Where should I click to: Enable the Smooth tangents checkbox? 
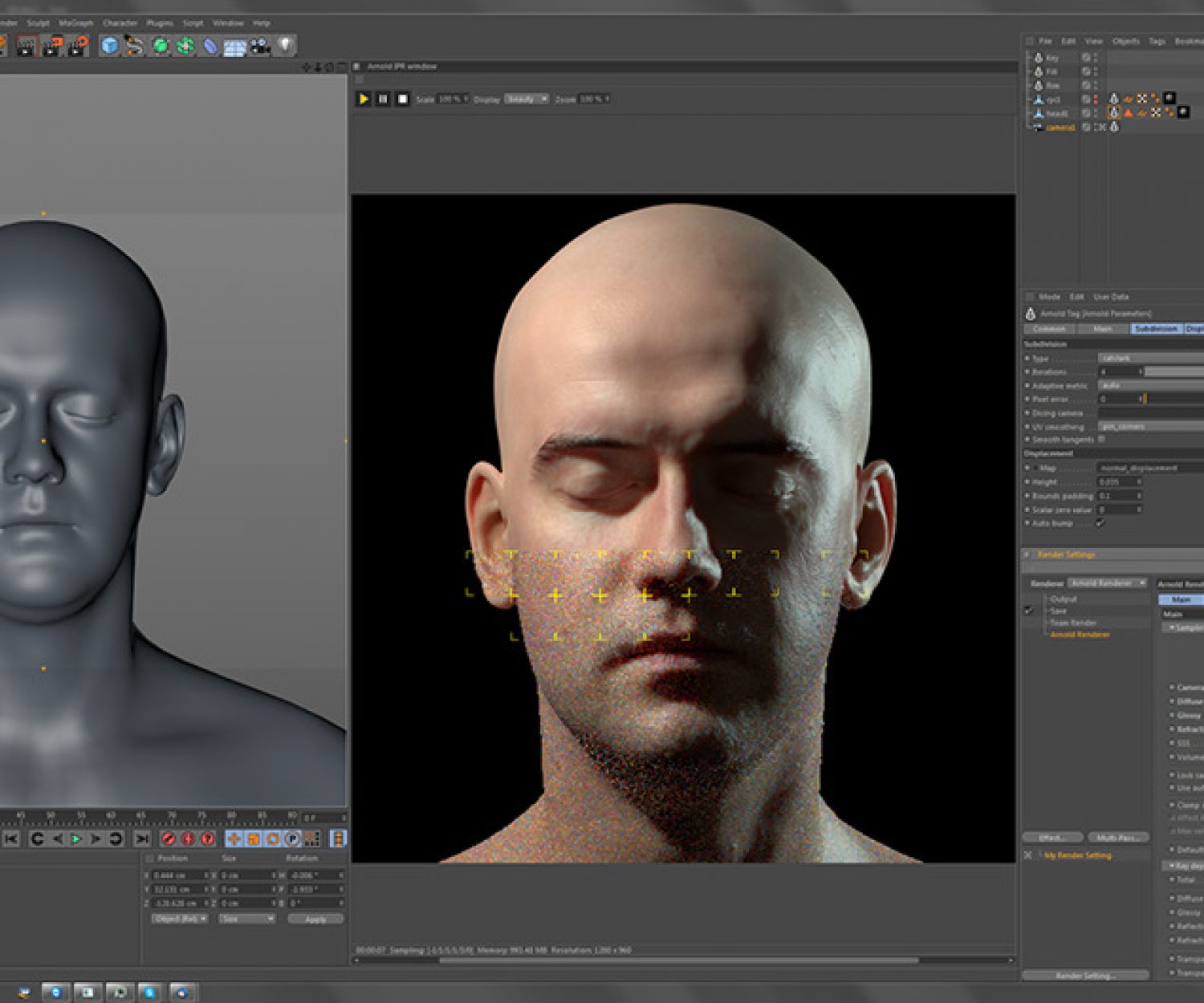(1101, 440)
